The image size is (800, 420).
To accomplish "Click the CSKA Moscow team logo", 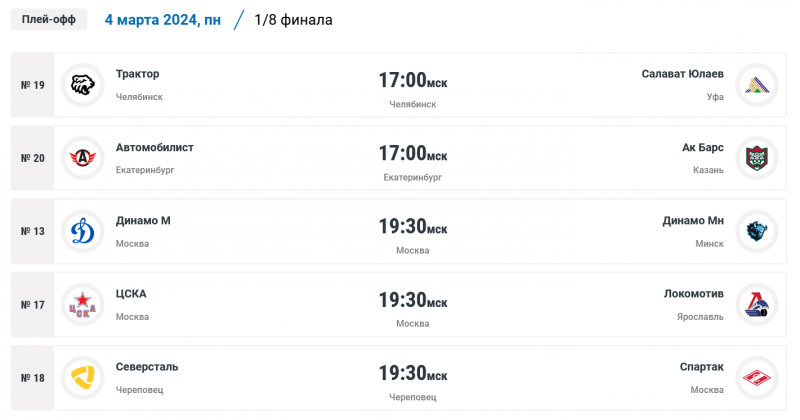I will point(82,304).
